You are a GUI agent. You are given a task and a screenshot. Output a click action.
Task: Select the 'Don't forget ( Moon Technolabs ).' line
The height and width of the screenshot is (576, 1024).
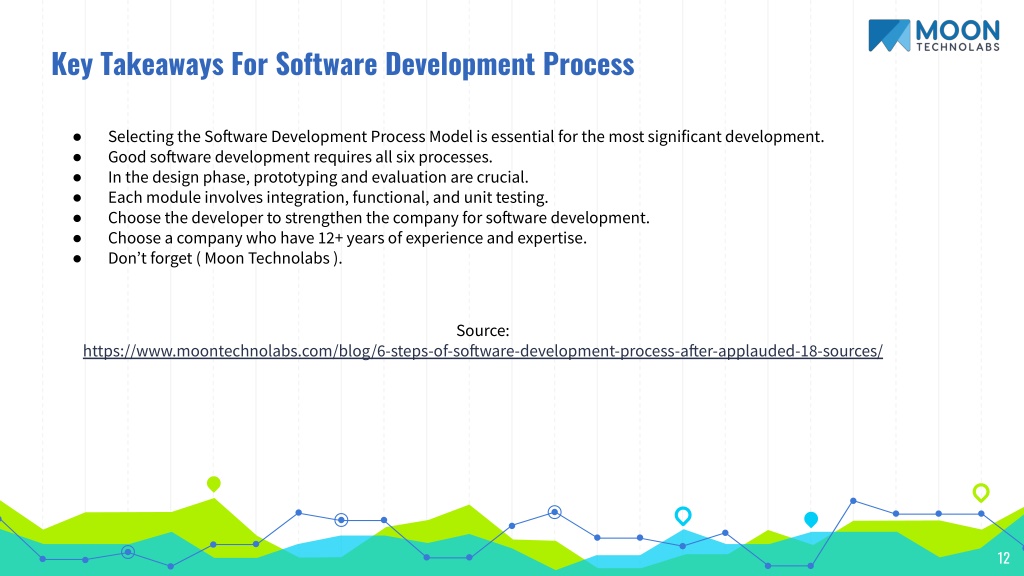click(x=225, y=258)
